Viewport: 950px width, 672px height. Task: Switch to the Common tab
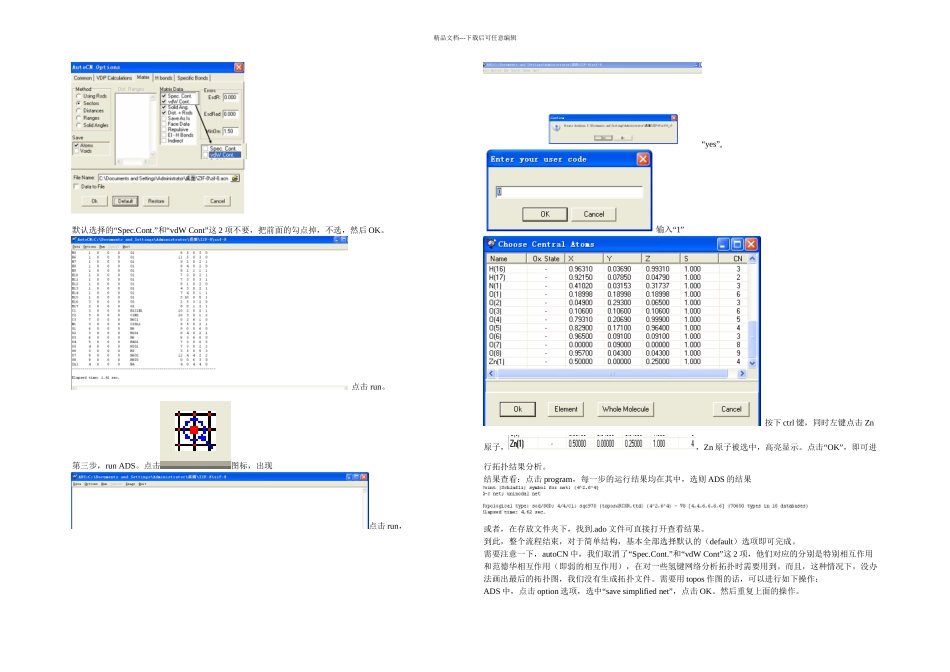(x=83, y=78)
